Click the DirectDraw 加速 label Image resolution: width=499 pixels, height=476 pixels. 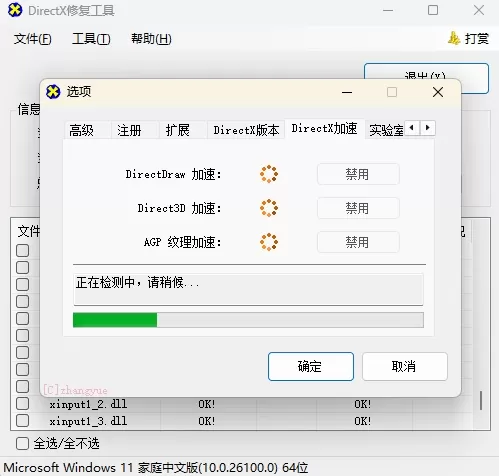pos(173,174)
